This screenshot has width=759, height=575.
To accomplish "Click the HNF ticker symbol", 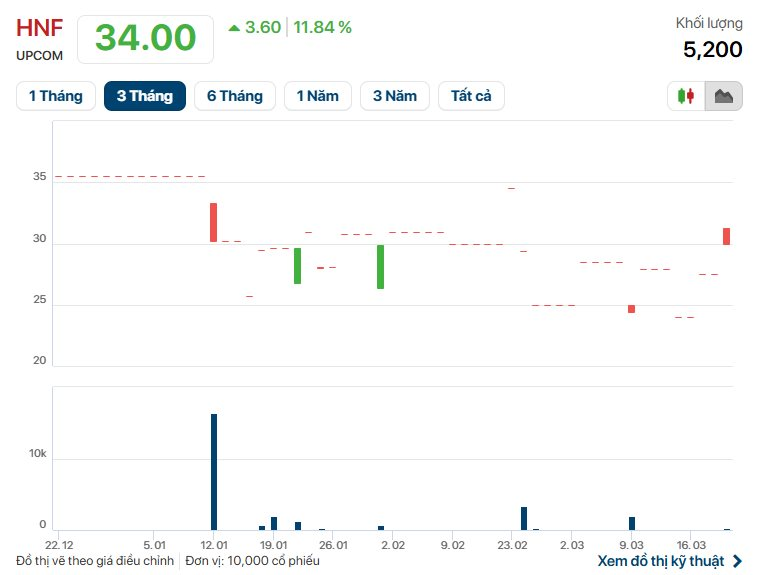I will coord(40,28).
